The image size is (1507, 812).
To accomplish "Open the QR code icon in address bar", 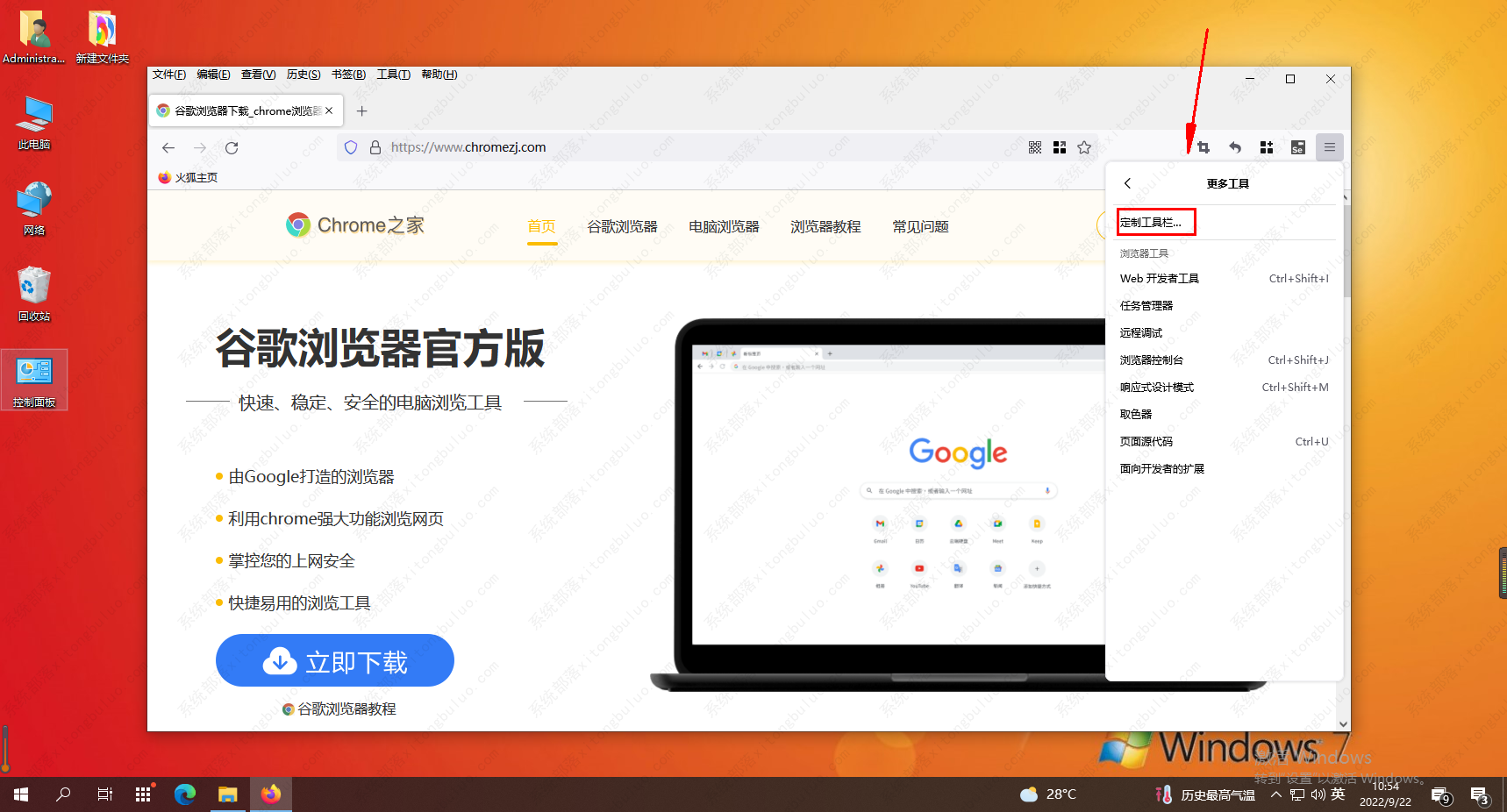I will 1035,147.
